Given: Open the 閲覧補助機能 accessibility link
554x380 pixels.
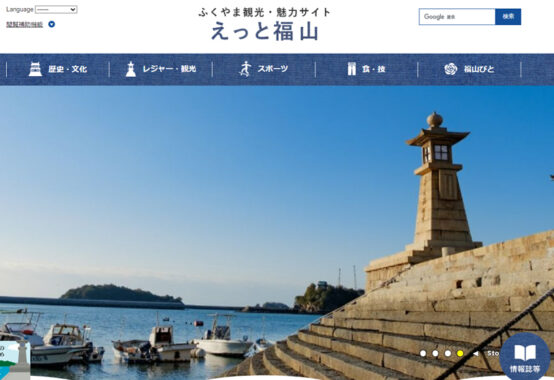Looking at the screenshot, I should (x=24, y=24).
